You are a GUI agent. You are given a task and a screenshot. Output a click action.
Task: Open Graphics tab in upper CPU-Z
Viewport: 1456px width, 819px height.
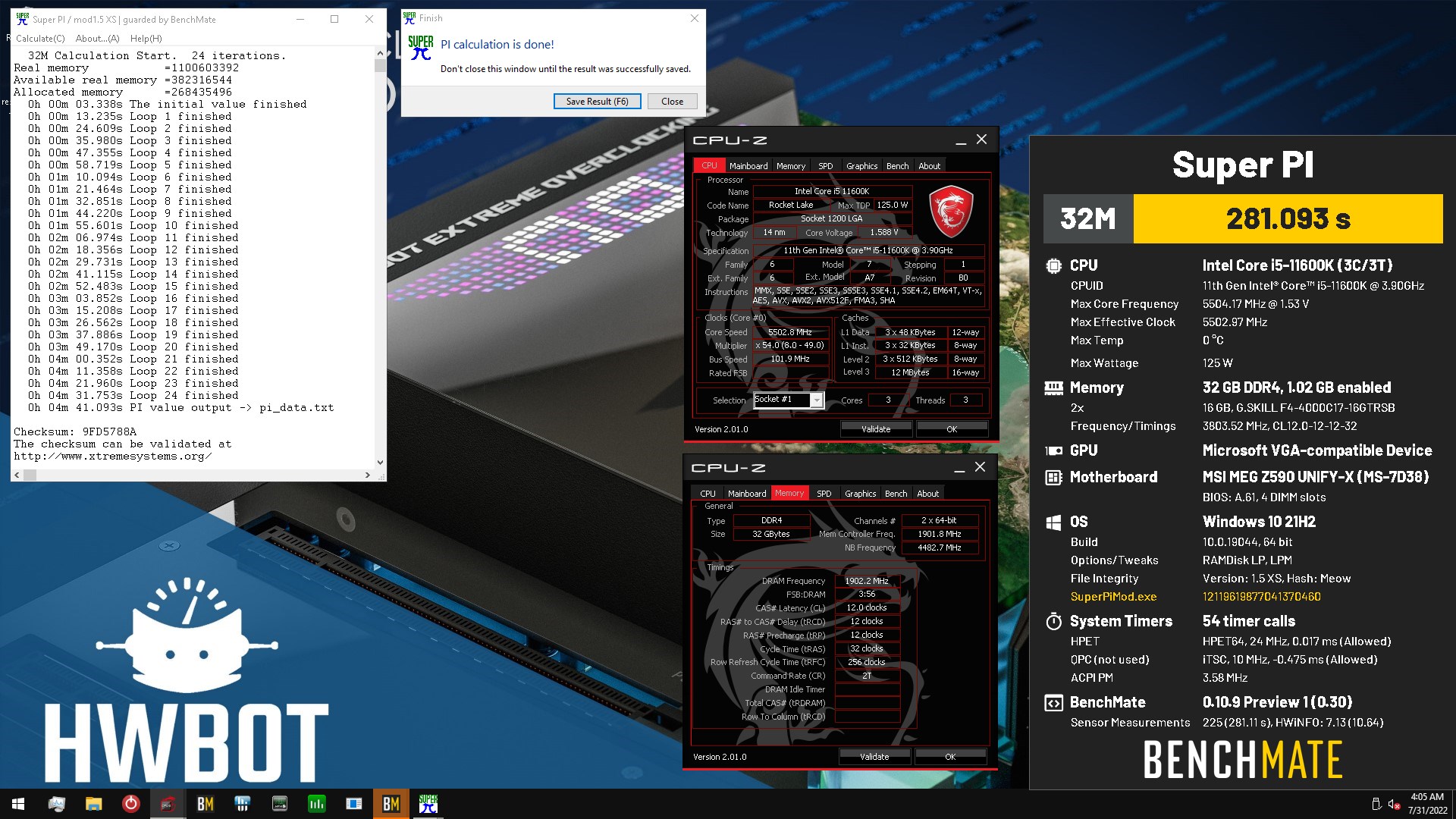coord(861,166)
